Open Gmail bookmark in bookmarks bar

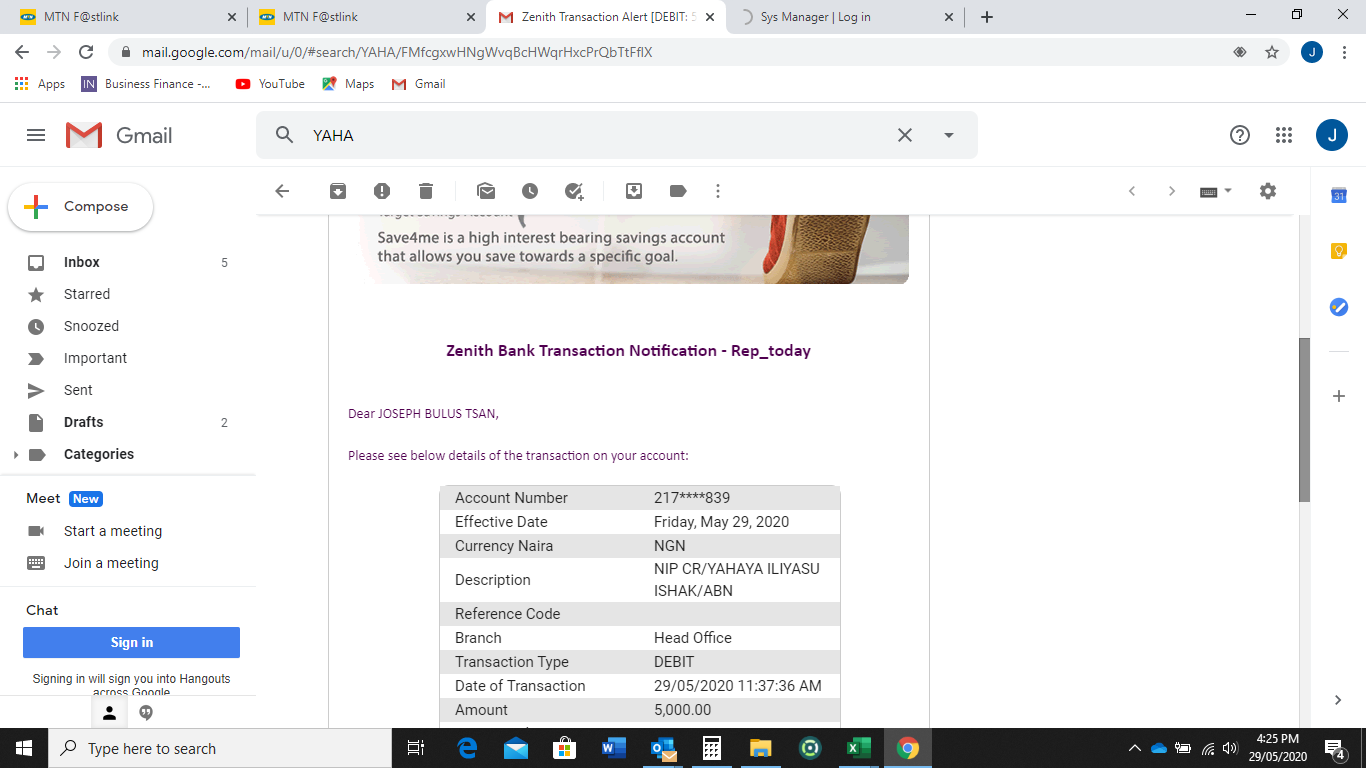419,84
